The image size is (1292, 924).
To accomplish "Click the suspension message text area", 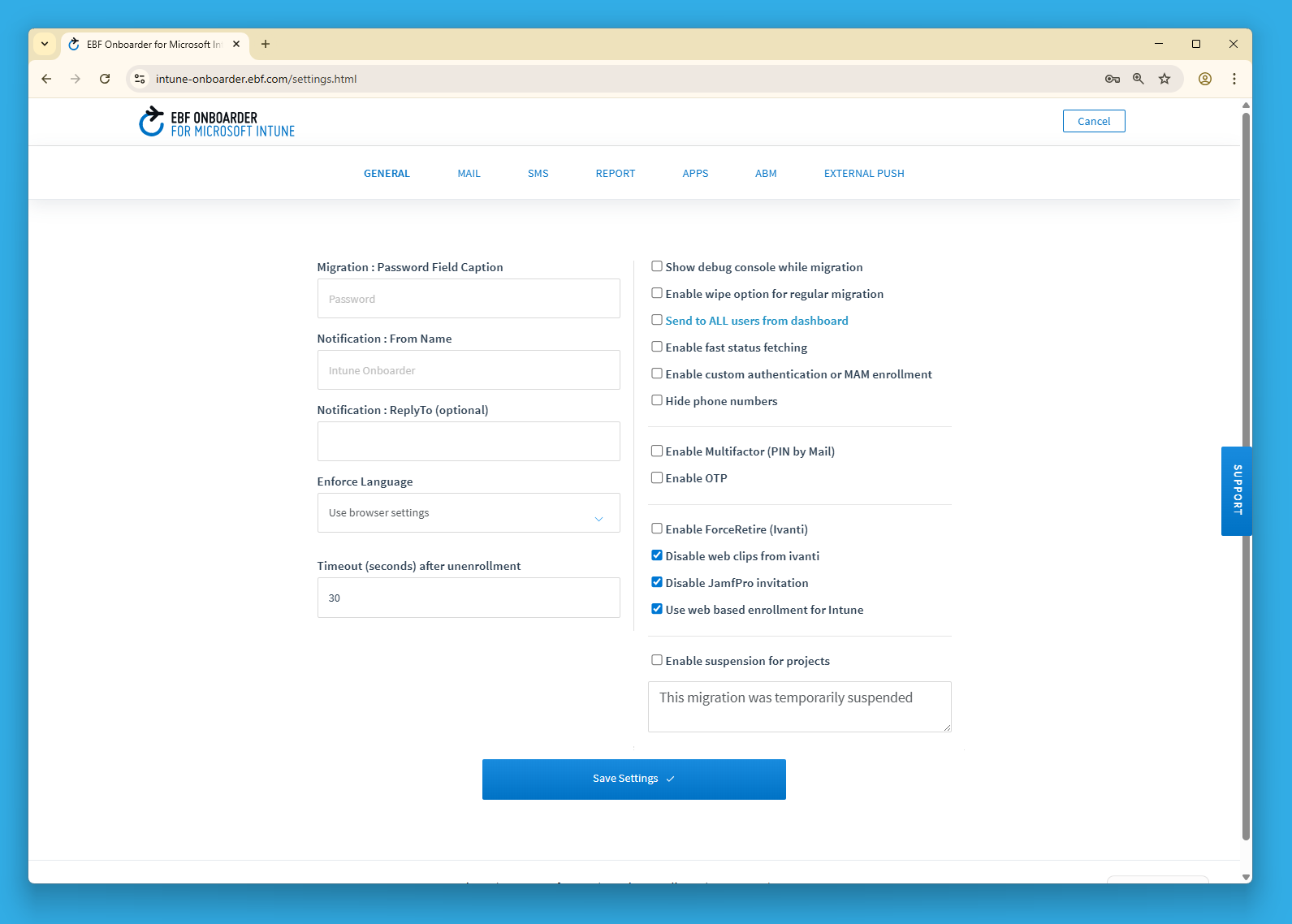I will [x=800, y=706].
